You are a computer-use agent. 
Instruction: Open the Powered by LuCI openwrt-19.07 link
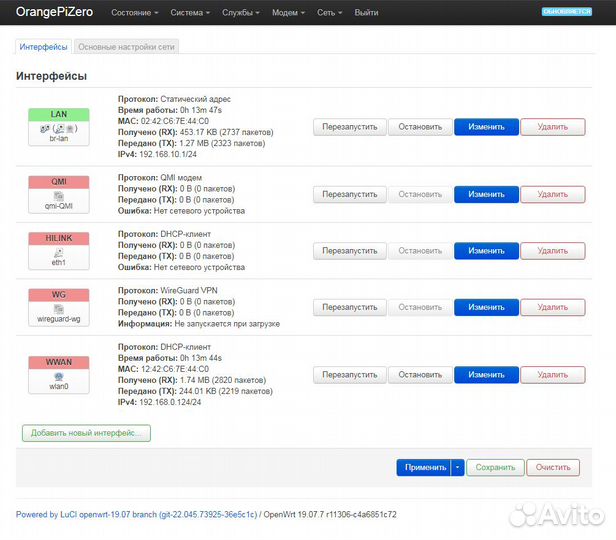[x=136, y=514]
